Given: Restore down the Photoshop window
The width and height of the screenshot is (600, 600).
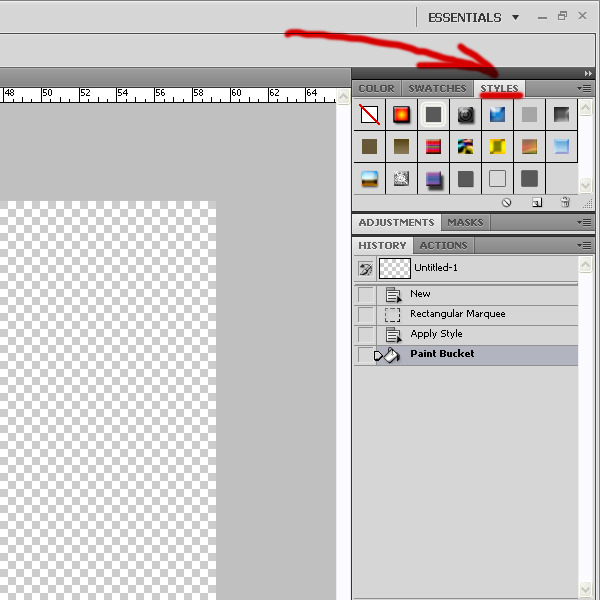Looking at the screenshot, I should (562, 16).
